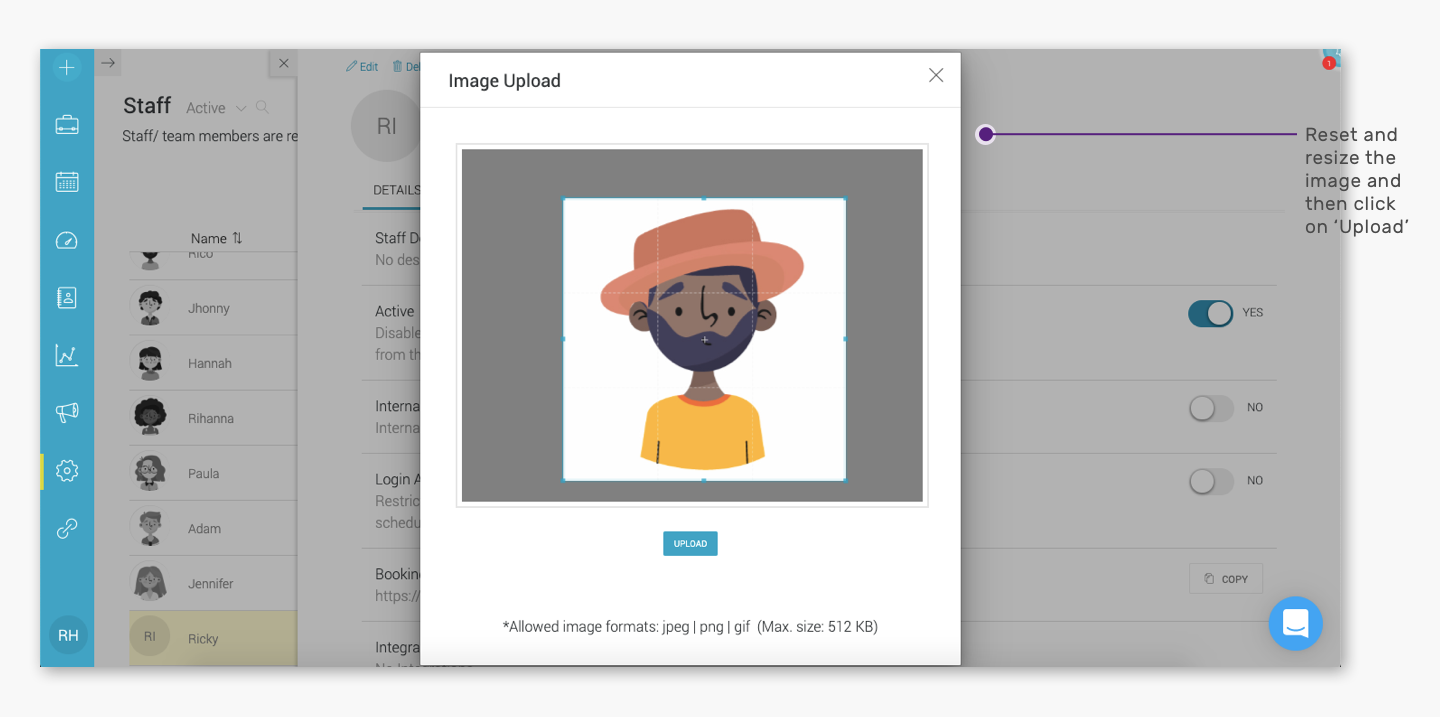This screenshot has width=1440, height=718.
Task: Click Hannah's avatar thumbnail
Action: (x=150, y=362)
